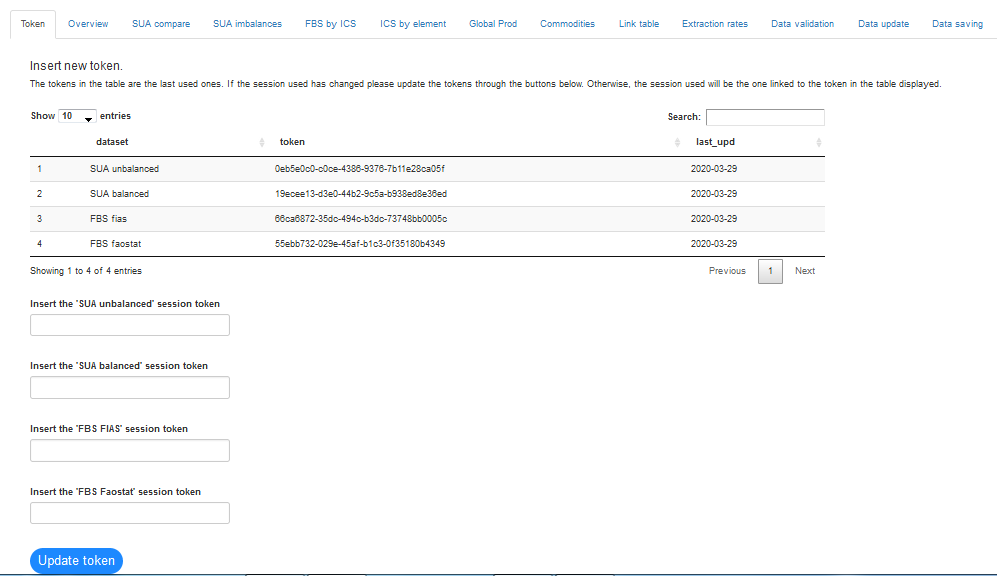Click the SUA unbalanced session token field

click(130, 325)
